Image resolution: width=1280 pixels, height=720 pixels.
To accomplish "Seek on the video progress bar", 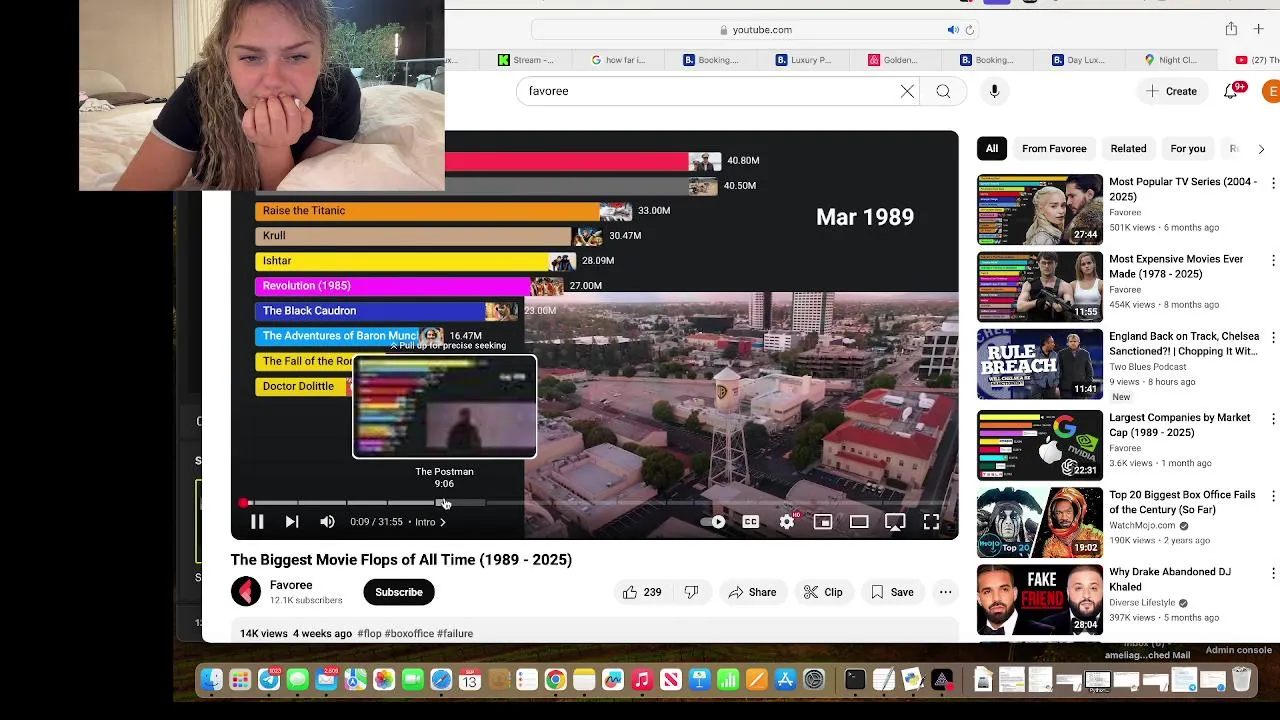I will click(594, 503).
